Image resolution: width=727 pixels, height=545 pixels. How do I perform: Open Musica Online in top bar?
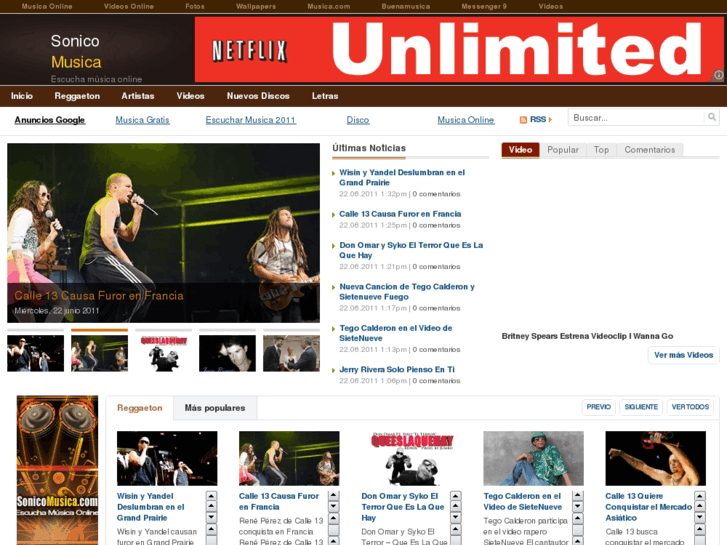[47, 6]
